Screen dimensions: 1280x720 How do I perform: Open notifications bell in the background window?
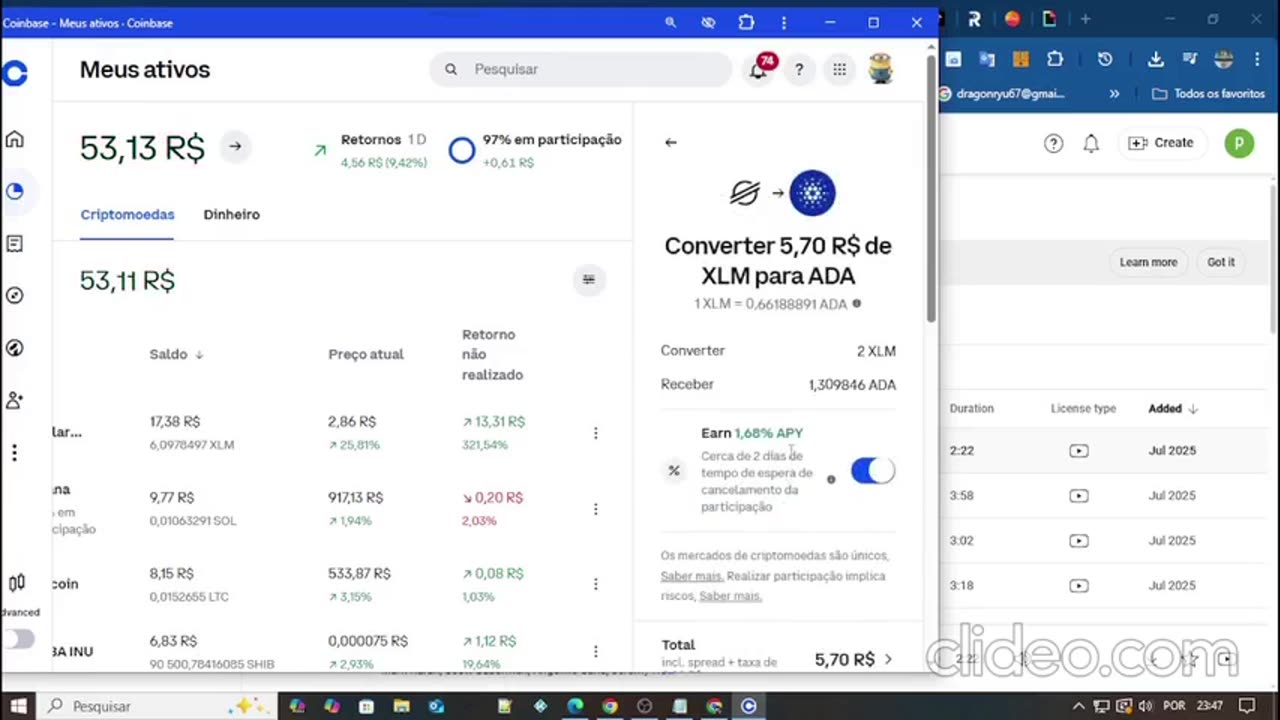1091,143
